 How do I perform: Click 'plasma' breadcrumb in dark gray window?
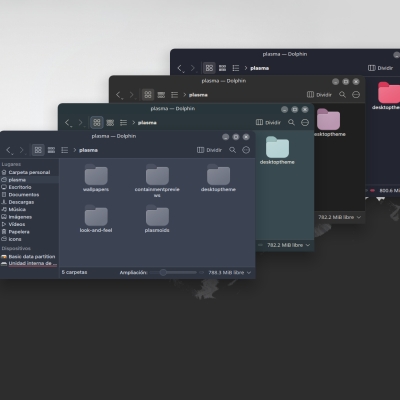(198, 95)
